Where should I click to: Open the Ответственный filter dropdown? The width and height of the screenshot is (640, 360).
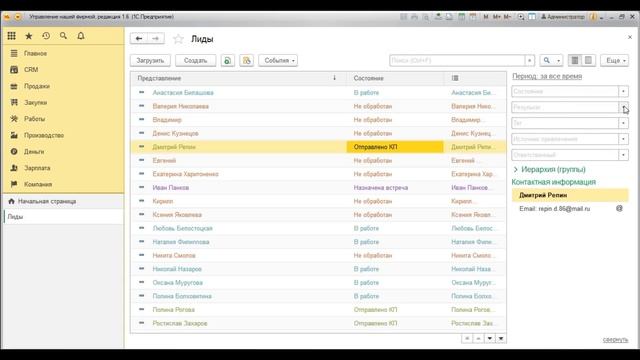(x=623, y=155)
